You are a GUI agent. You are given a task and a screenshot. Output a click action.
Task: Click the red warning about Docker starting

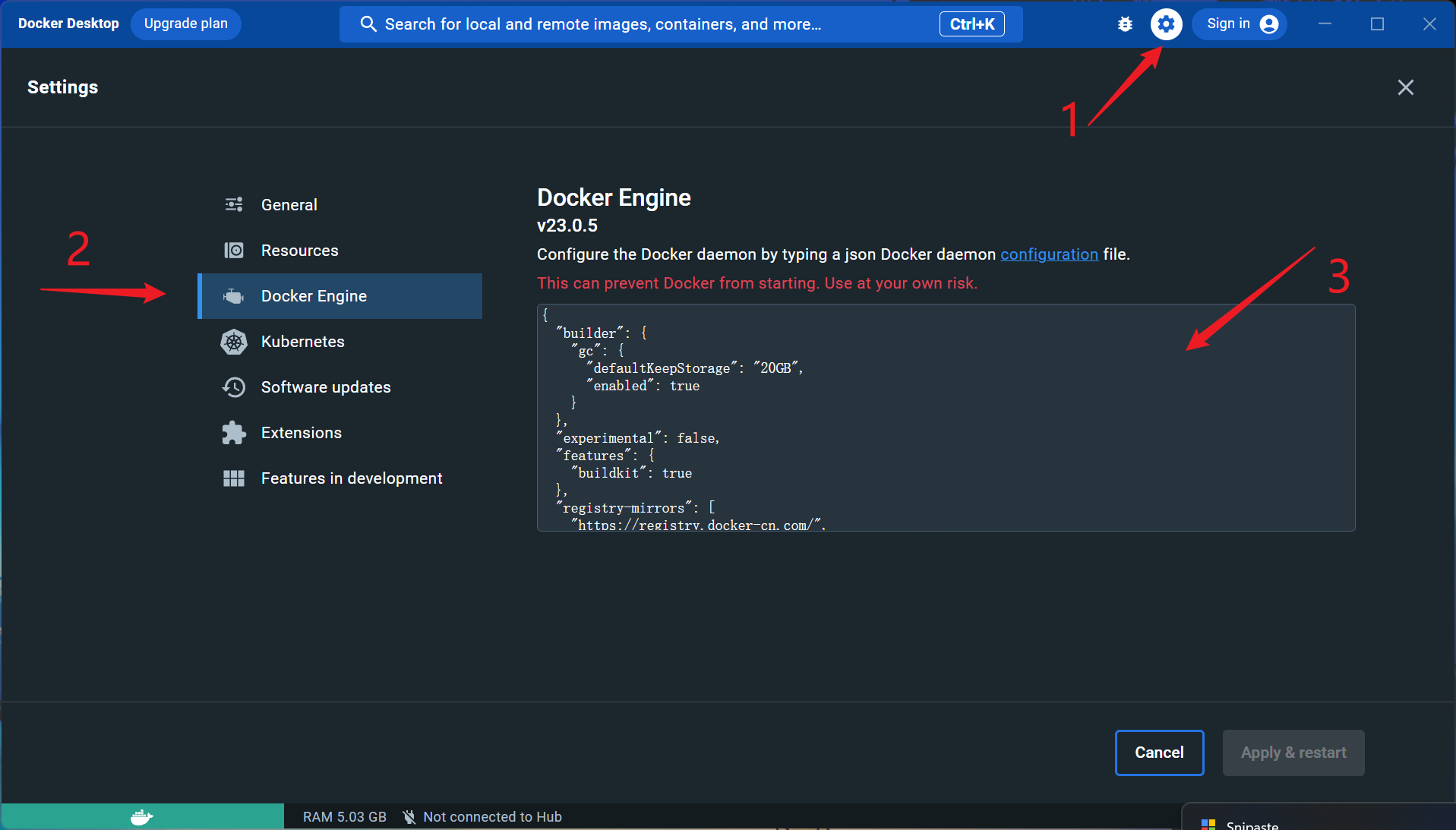757,283
